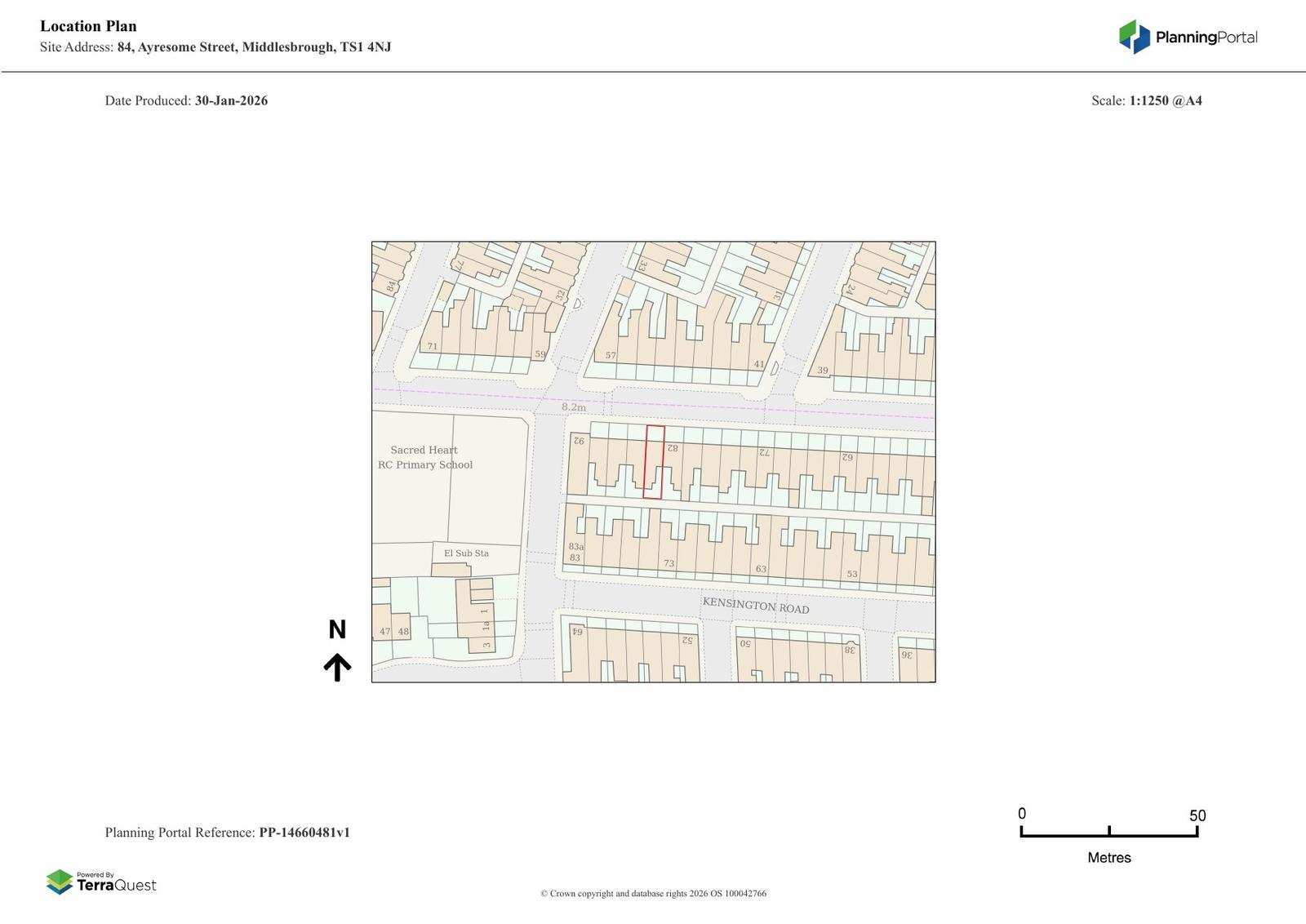This screenshot has width=1306, height=924.
Task: Click the PlanningPortal wordmark text
Action: click(1206, 38)
